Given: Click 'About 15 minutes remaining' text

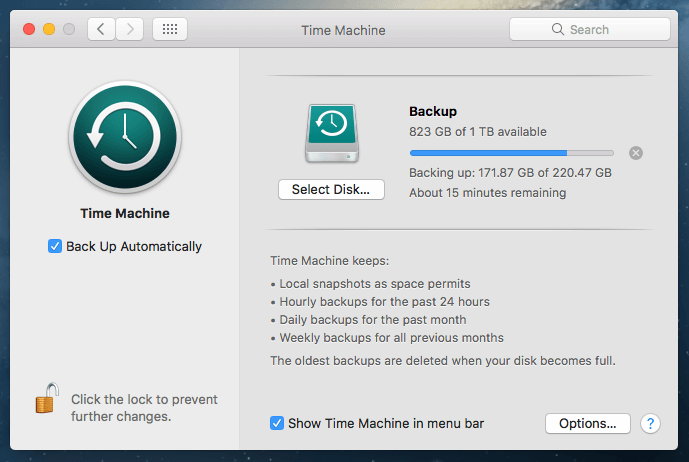Looking at the screenshot, I should (487, 193).
